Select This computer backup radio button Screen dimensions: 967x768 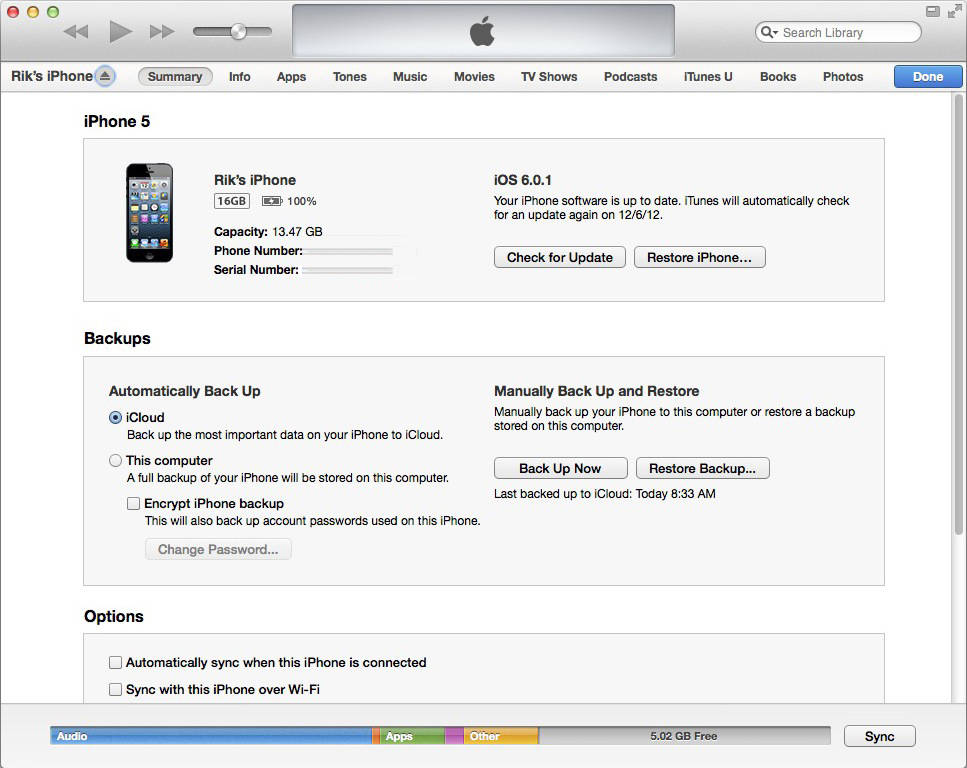pos(115,461)
